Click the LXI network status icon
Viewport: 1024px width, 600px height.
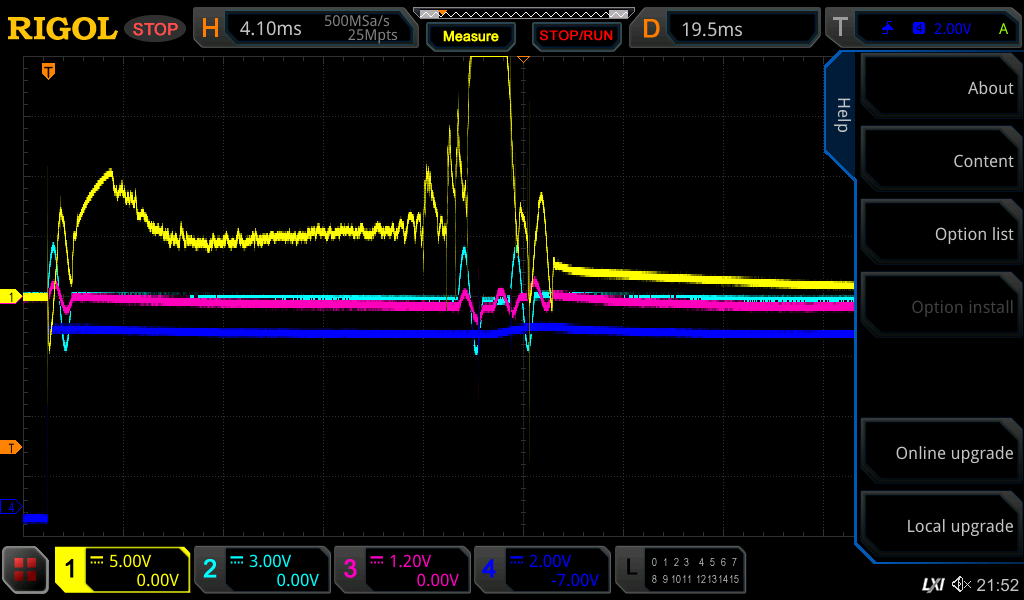tap(932, 584)
